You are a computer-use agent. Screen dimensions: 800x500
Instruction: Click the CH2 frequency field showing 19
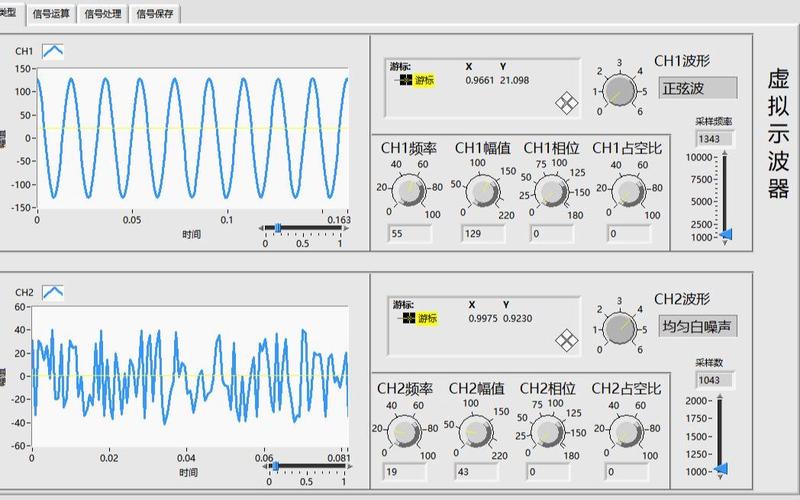point(405,472)
